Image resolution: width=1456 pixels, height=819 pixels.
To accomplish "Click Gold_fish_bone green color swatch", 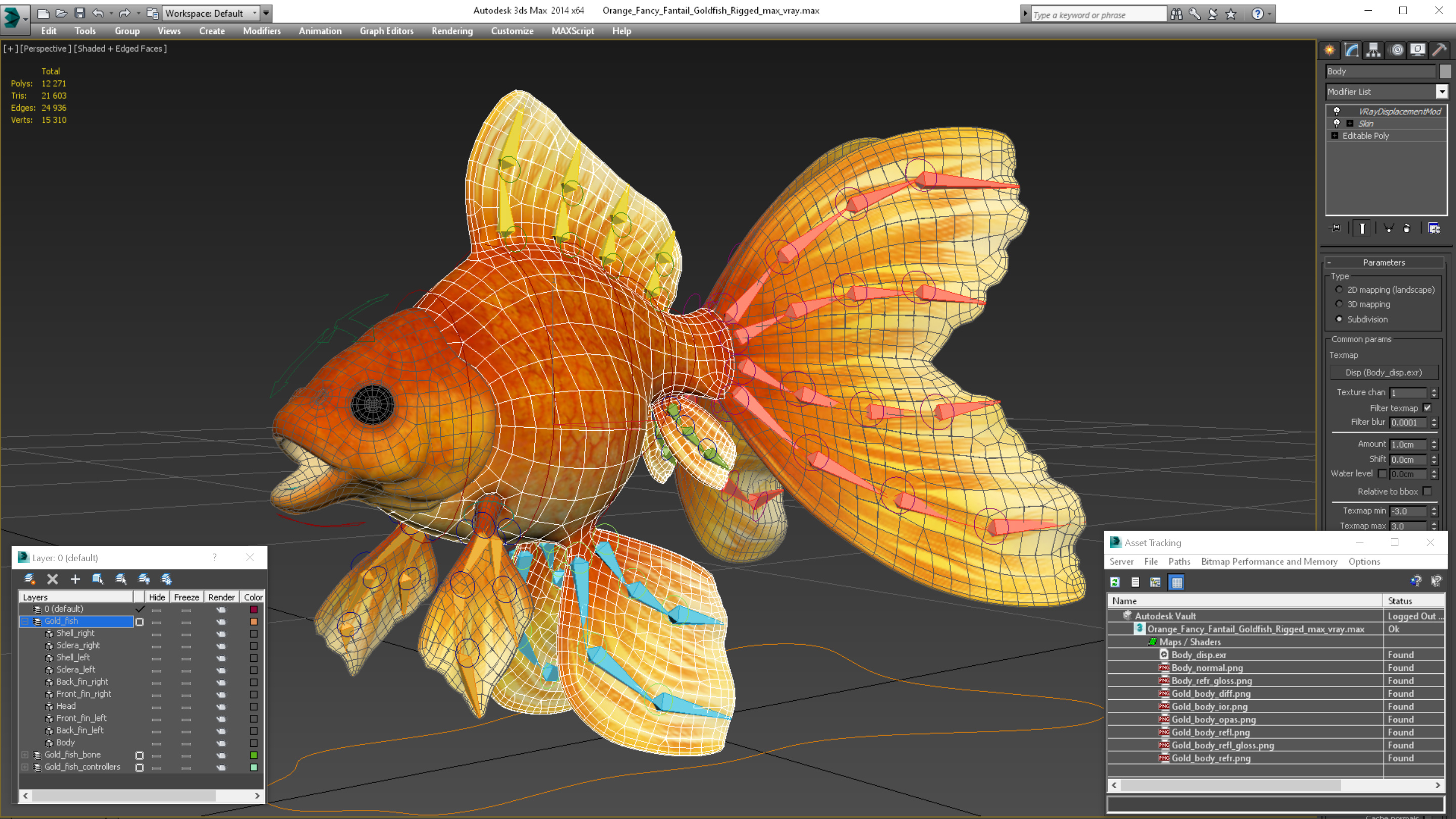I will point(254,755).
